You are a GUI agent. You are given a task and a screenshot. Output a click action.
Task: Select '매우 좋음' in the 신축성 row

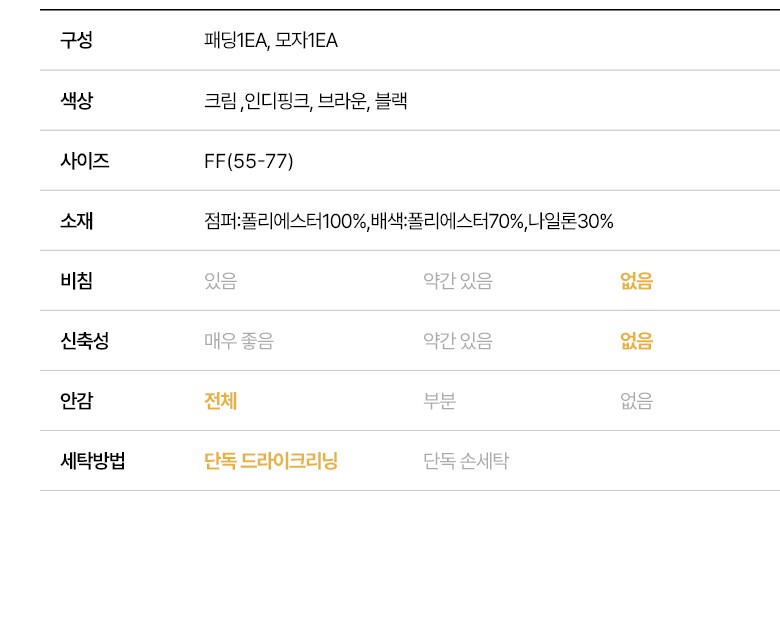click(238, 341)
